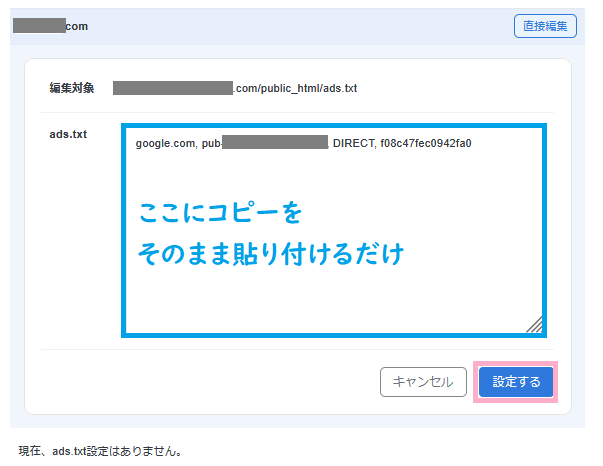
Task: Click the redacted domain block in the header
Action: [39, 25]
